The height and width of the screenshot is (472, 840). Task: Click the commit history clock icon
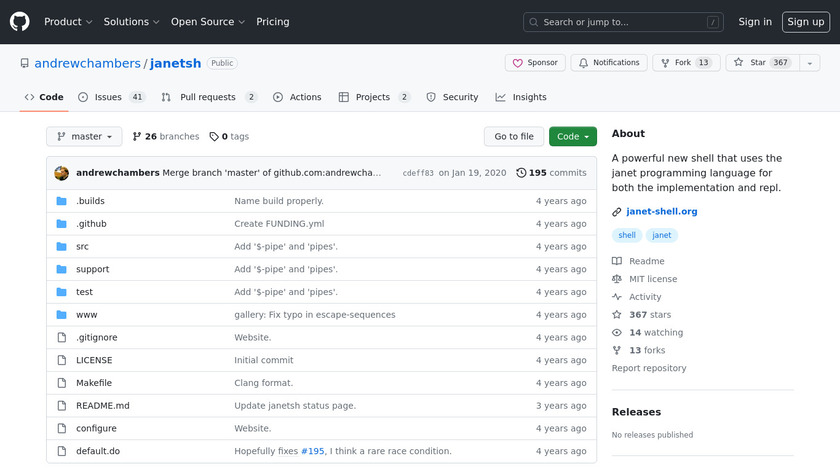tap(521, 172)
